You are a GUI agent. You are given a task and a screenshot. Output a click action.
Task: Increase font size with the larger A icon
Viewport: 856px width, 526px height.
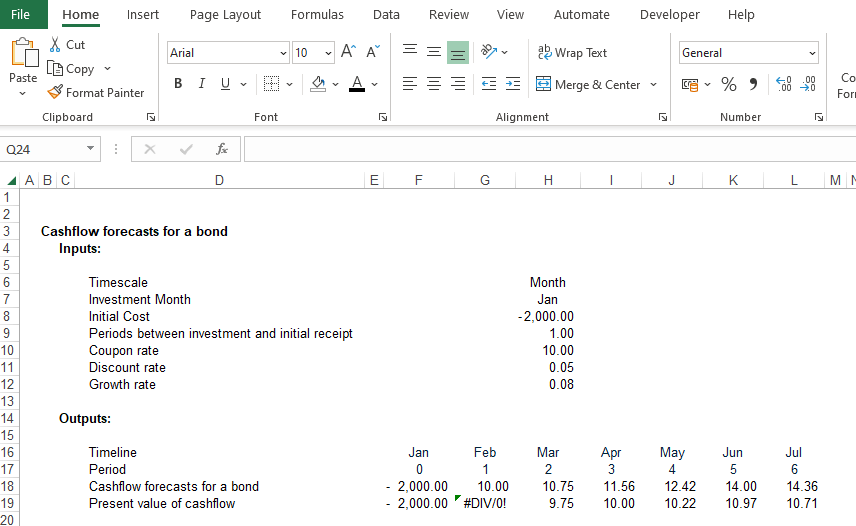pyautogui.click(x=348, y=52)
